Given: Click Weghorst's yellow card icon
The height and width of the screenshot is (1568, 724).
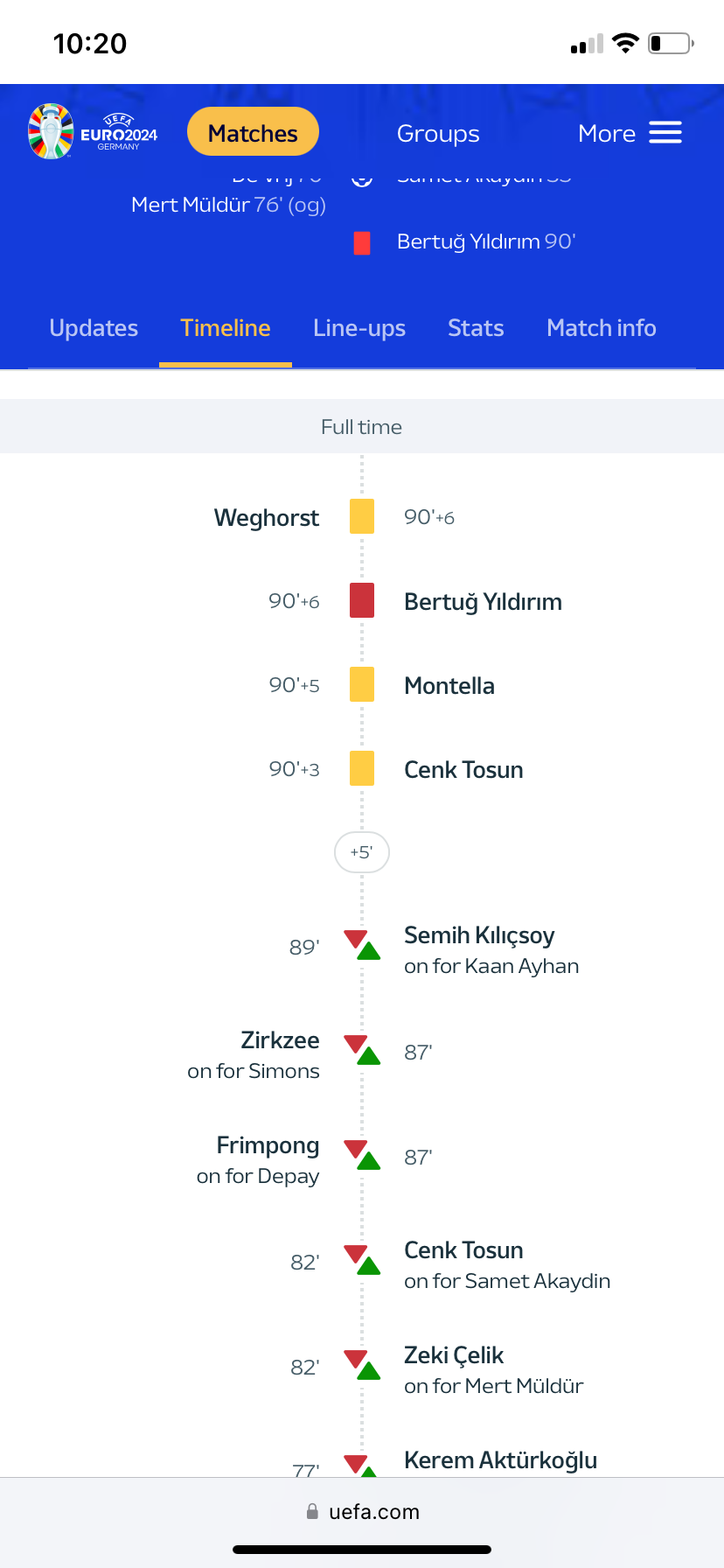Looking at the screenshot, I should (x=362, y=516).
